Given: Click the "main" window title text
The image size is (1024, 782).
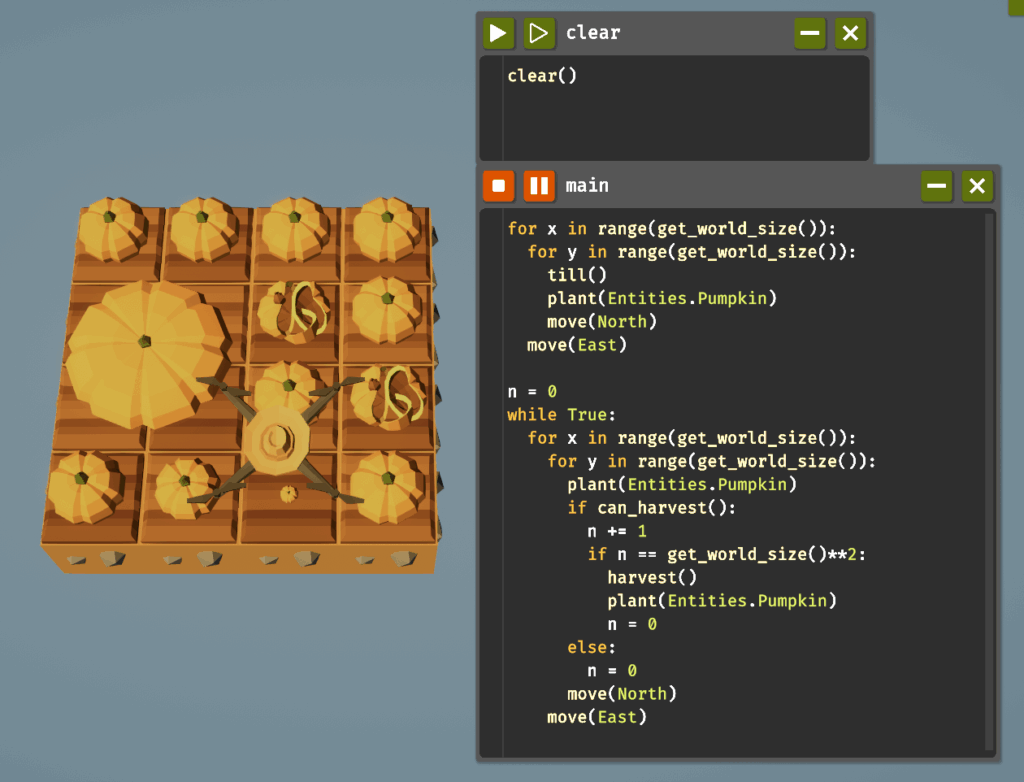Looking at the screenshot, I should point(587,185).
